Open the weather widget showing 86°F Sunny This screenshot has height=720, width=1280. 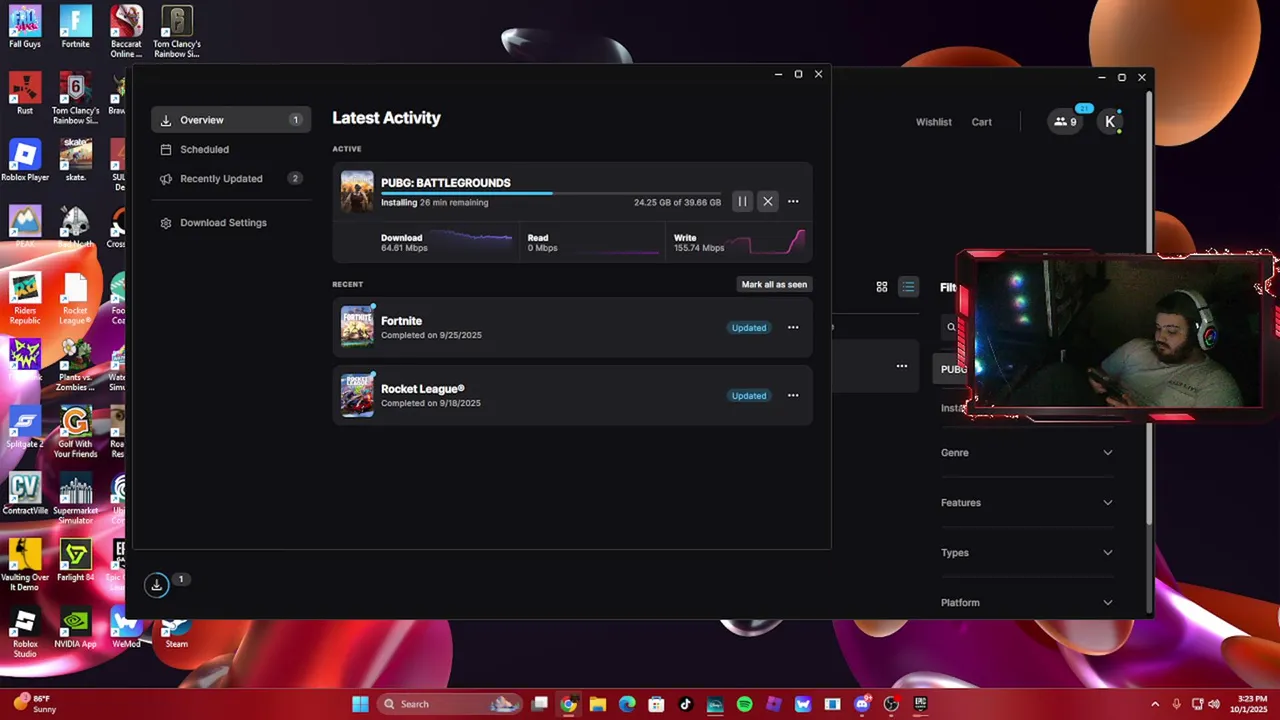36,704
